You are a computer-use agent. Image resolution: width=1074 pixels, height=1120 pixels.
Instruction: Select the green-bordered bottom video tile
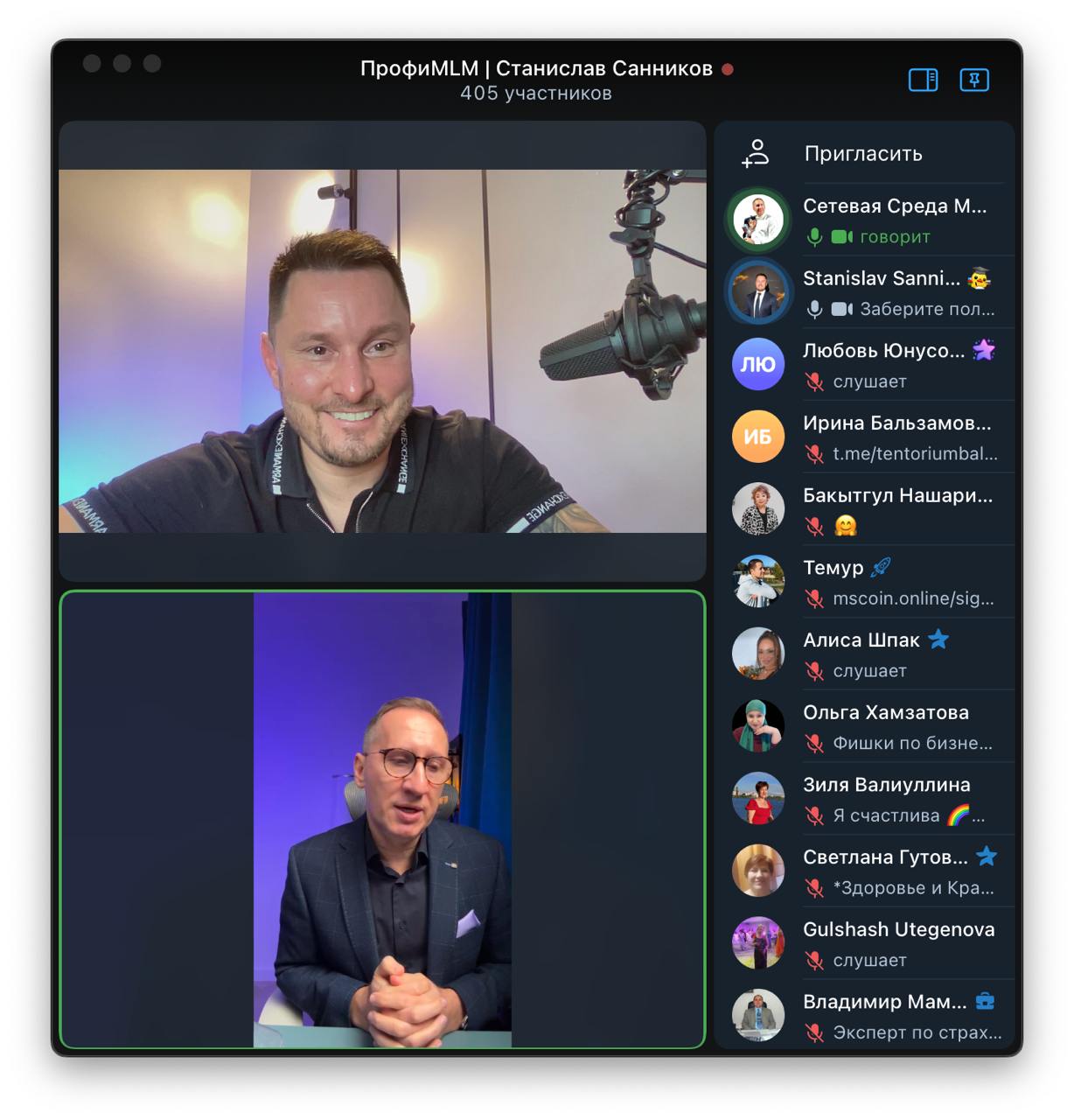click(382, 819)
